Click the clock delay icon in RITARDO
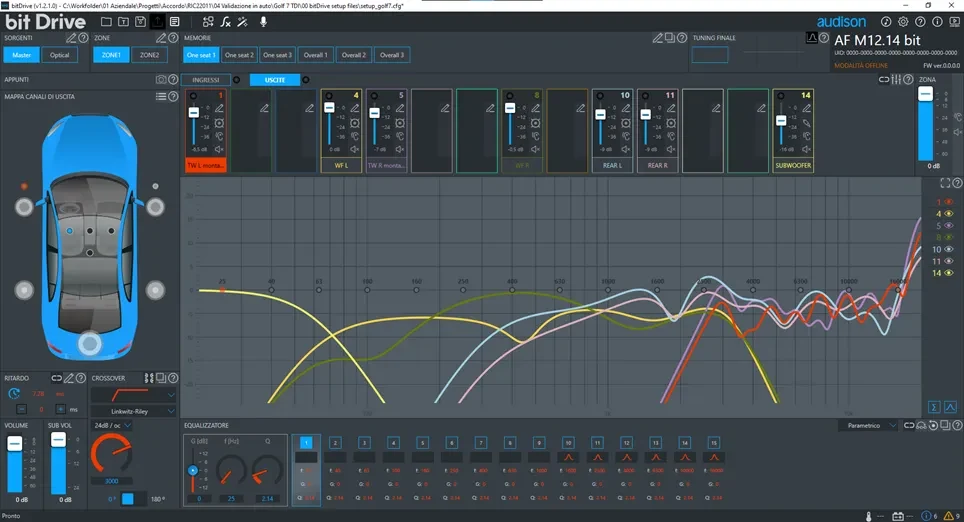 click(14, 393)
